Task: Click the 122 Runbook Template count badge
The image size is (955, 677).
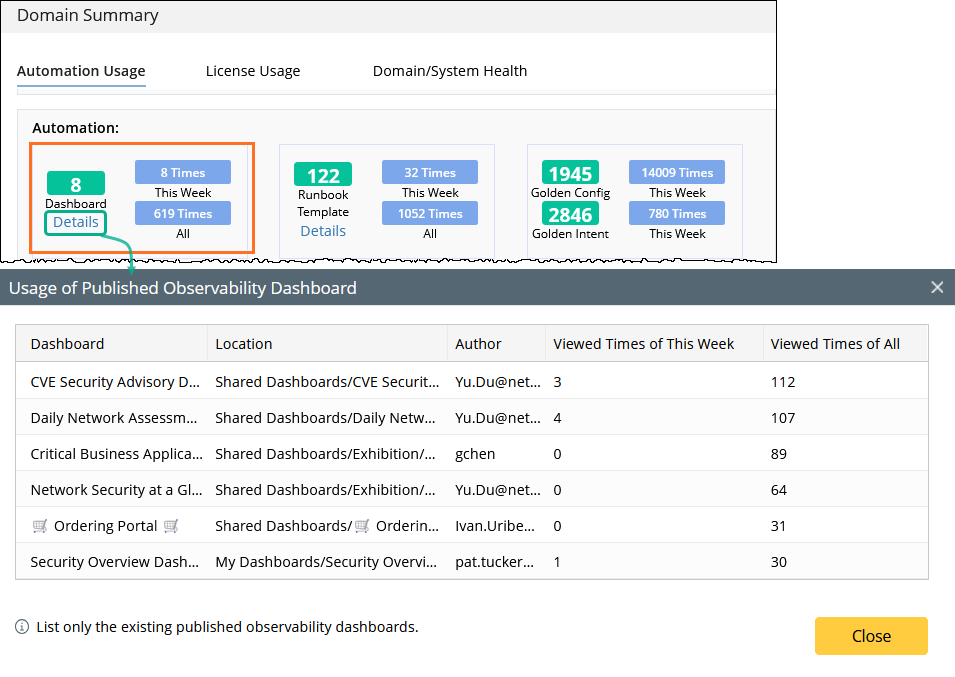Action: tap(323, 176)
